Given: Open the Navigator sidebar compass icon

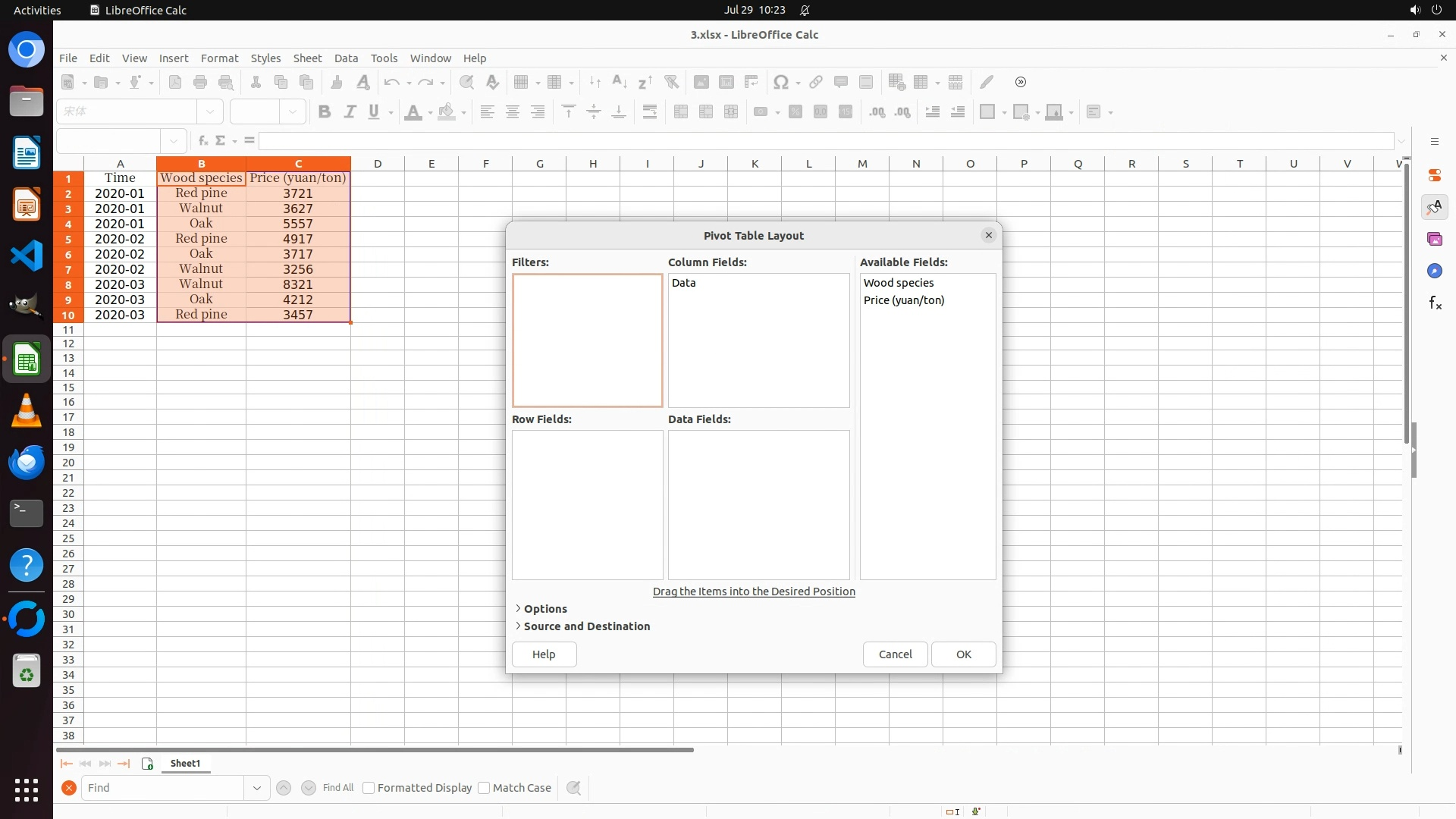Looking at the screenshot, I should (1434, 271).
